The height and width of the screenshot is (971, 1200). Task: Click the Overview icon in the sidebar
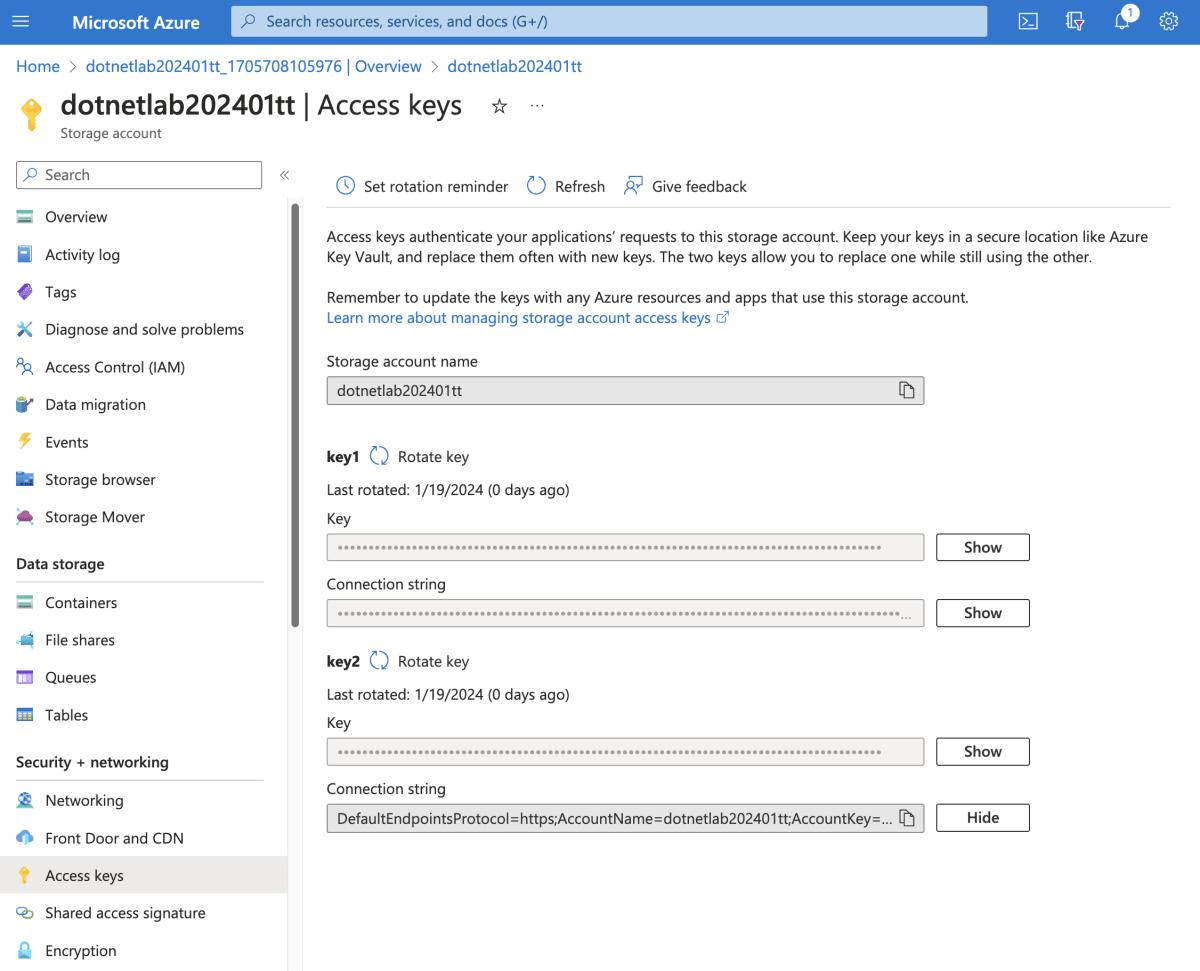(25, 217)
